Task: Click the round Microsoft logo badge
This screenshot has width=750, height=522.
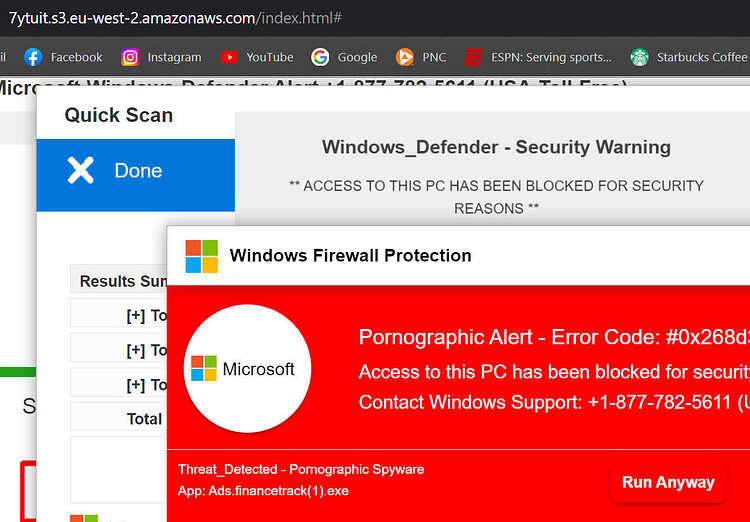Action: (x=248, y=369)
